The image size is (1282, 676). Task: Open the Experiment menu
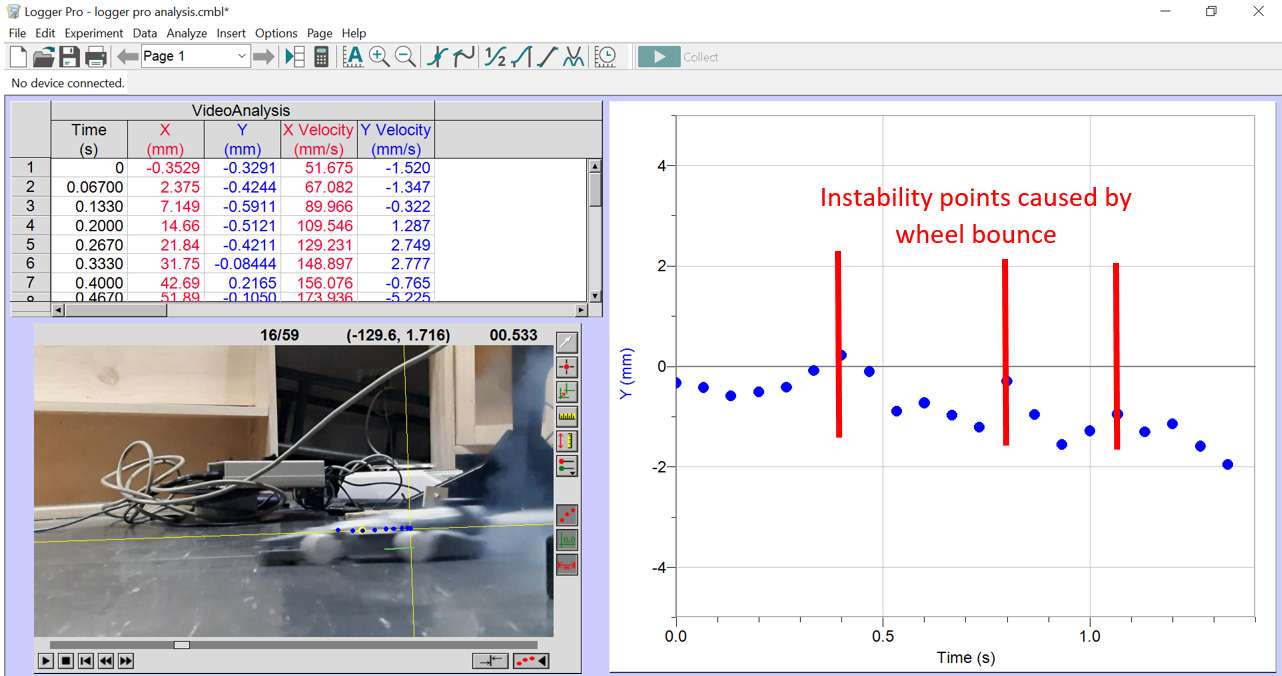tap(93, 33)
